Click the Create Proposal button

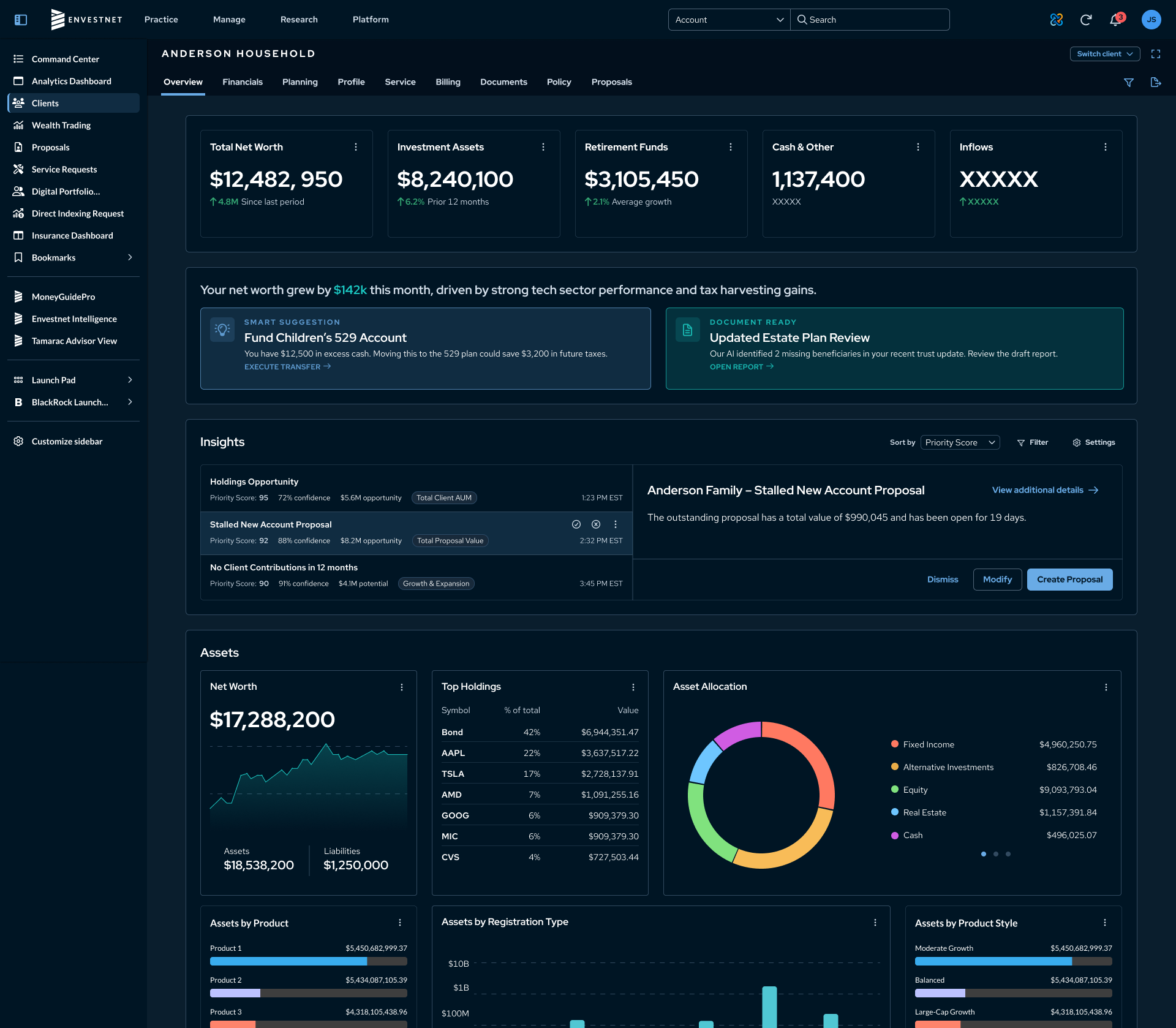(x=1070, y=580)
